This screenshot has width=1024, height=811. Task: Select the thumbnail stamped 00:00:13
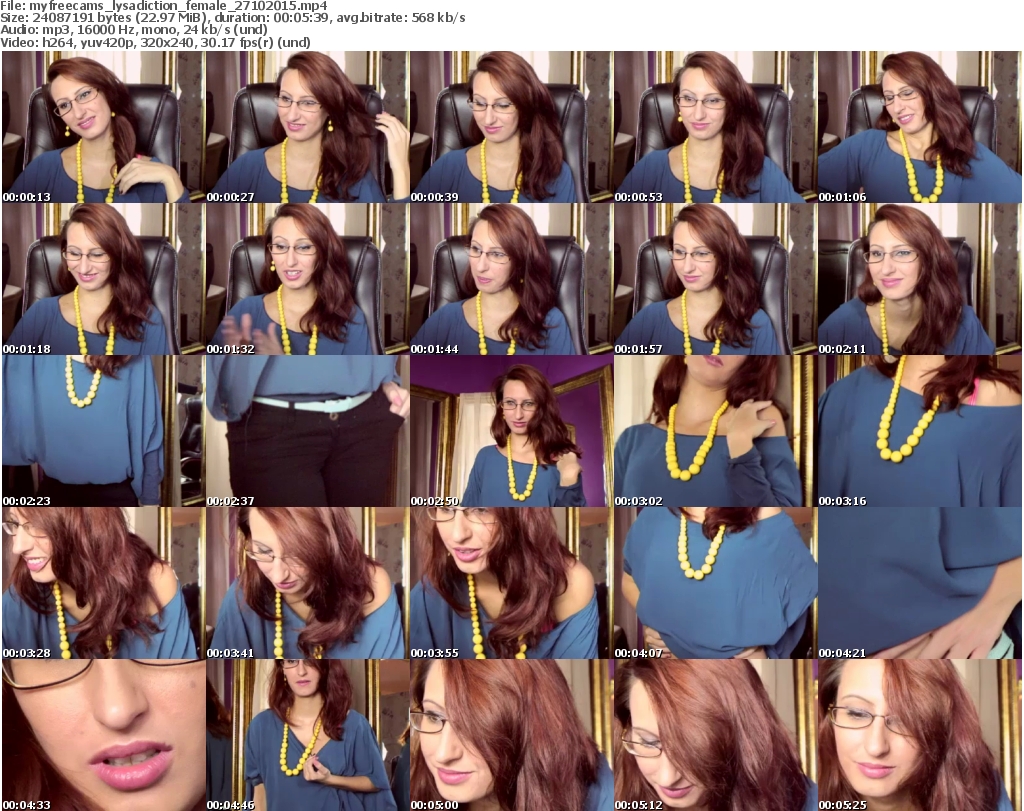103,127
